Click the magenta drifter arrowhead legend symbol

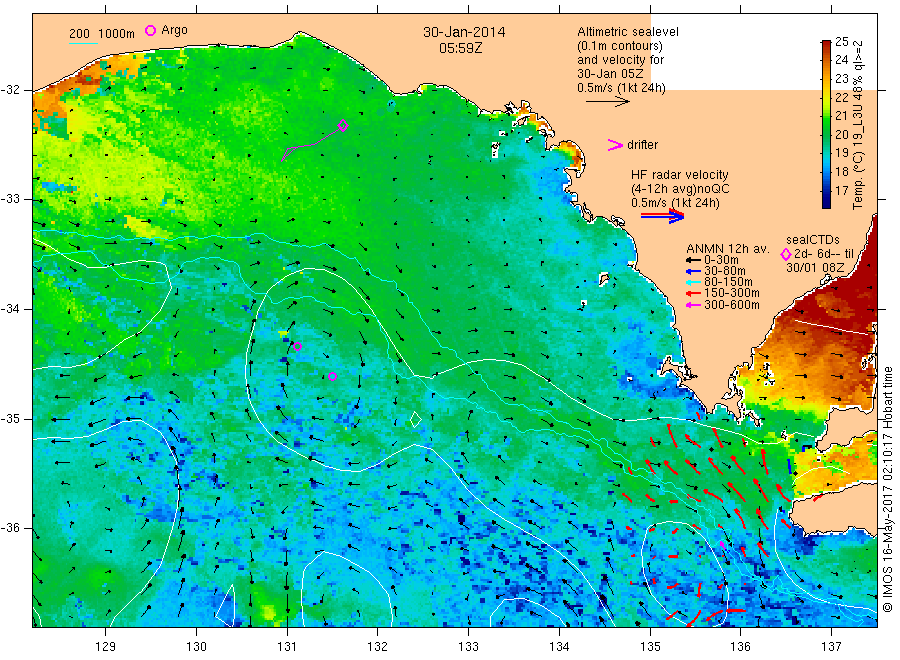tap(615, 145)
